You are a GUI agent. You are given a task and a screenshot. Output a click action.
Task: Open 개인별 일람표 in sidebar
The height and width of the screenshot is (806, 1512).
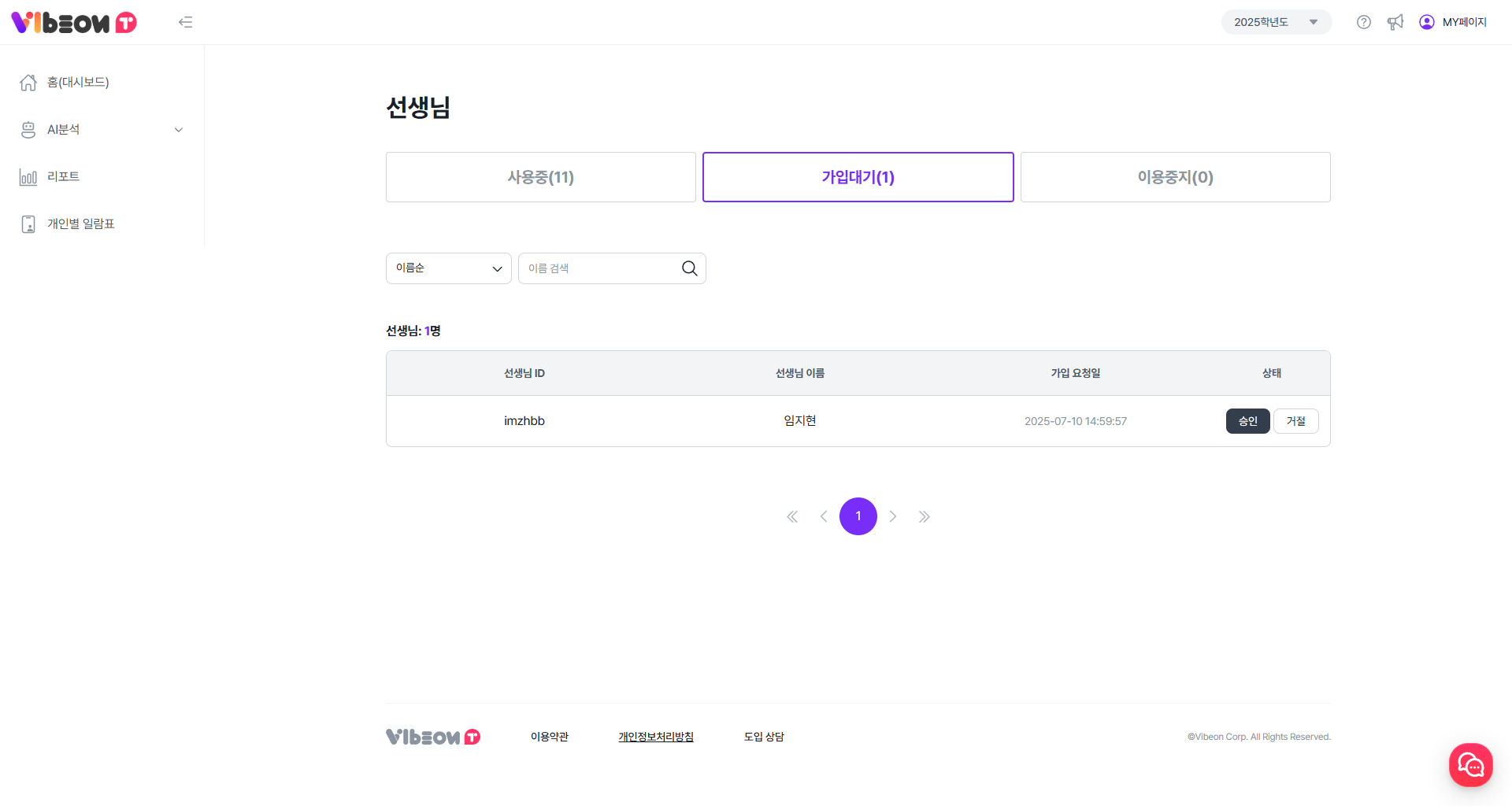pos(80,224)
